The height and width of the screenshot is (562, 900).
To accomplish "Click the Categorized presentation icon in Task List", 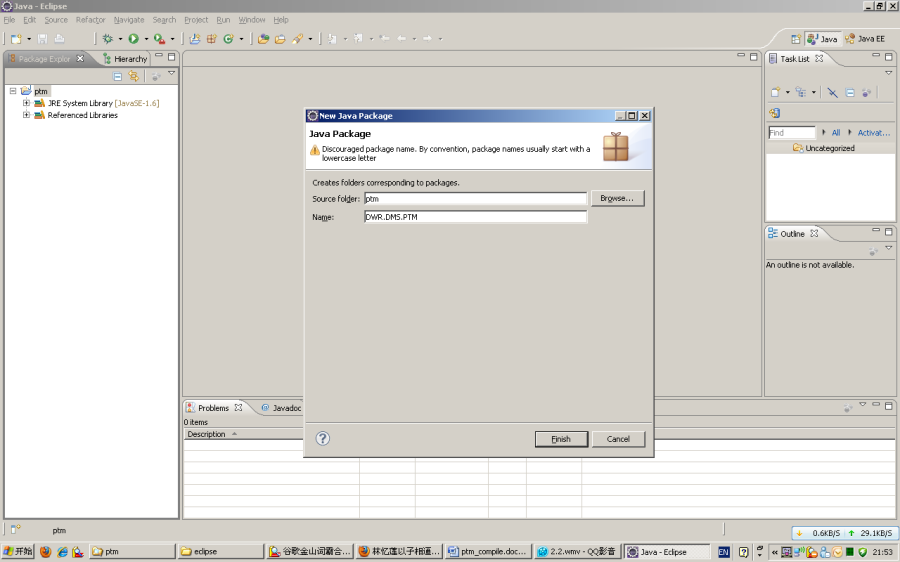I will 801,92.
